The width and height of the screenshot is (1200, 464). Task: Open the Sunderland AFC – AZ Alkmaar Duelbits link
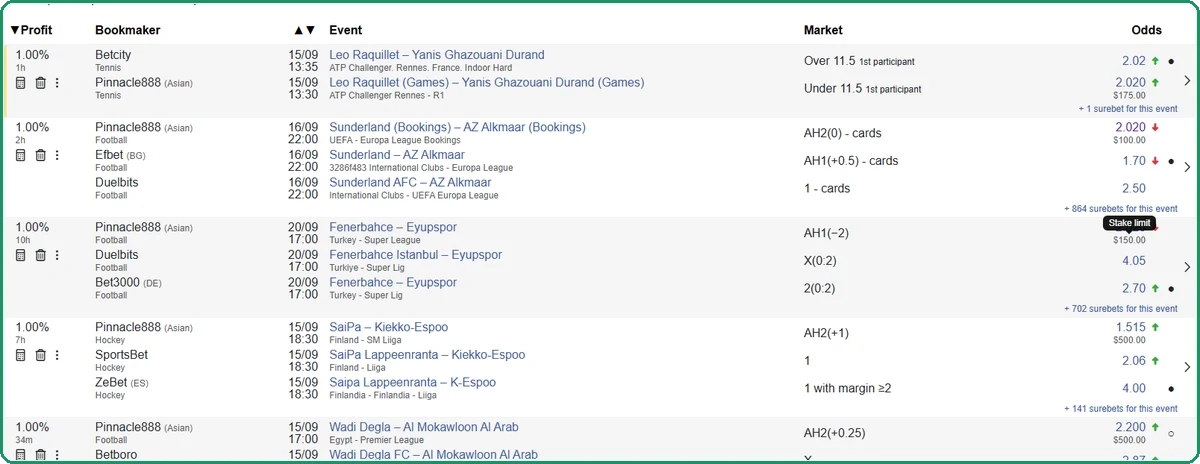coord(410,183)
